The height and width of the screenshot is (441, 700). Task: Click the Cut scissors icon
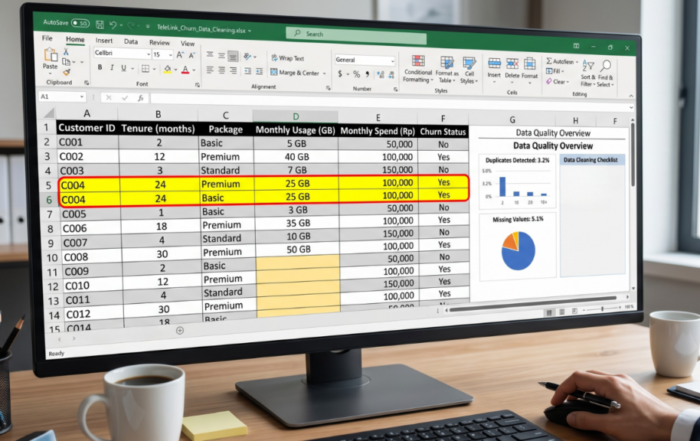click(66, 52)
